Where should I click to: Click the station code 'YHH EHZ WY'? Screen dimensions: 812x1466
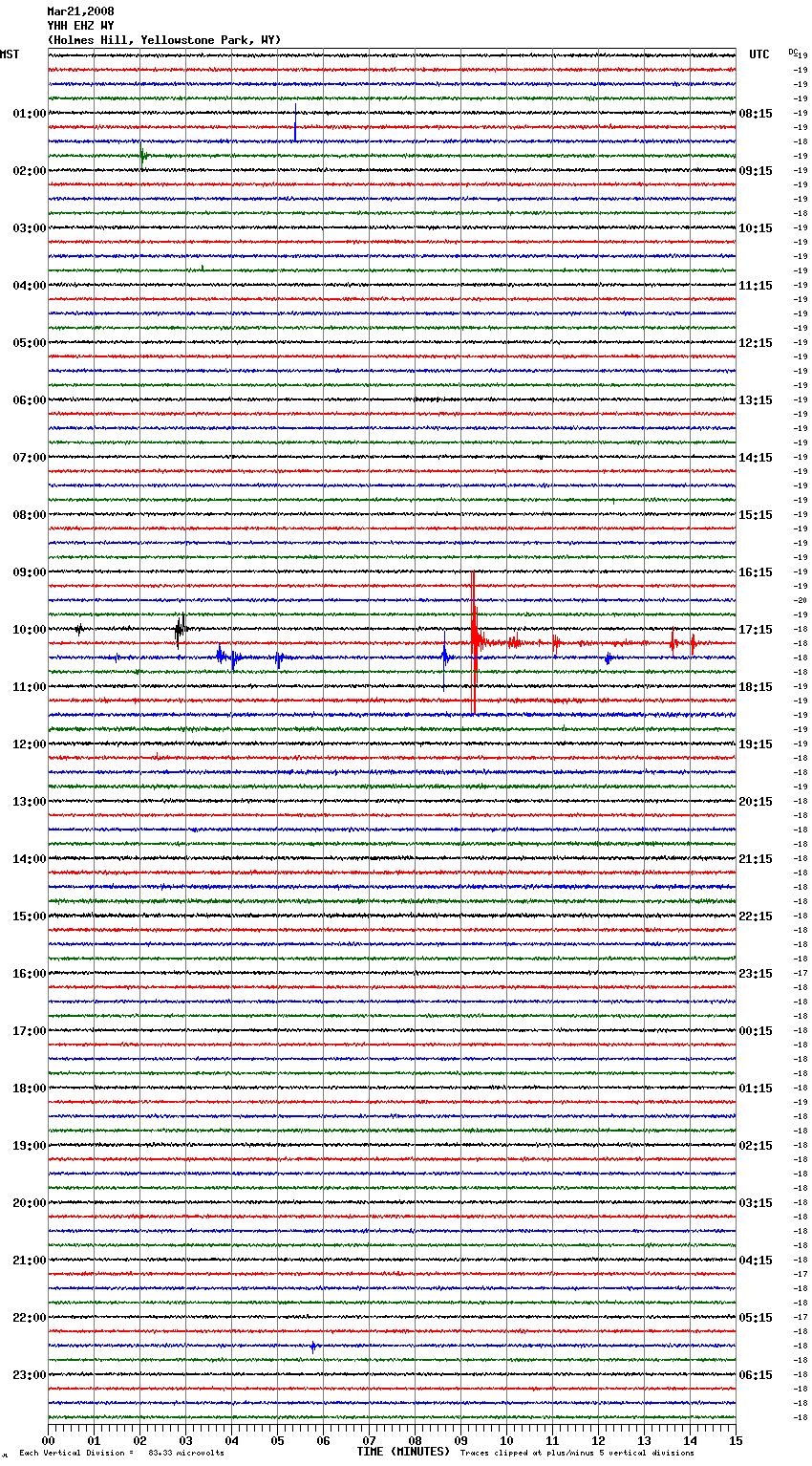(80, 26)
